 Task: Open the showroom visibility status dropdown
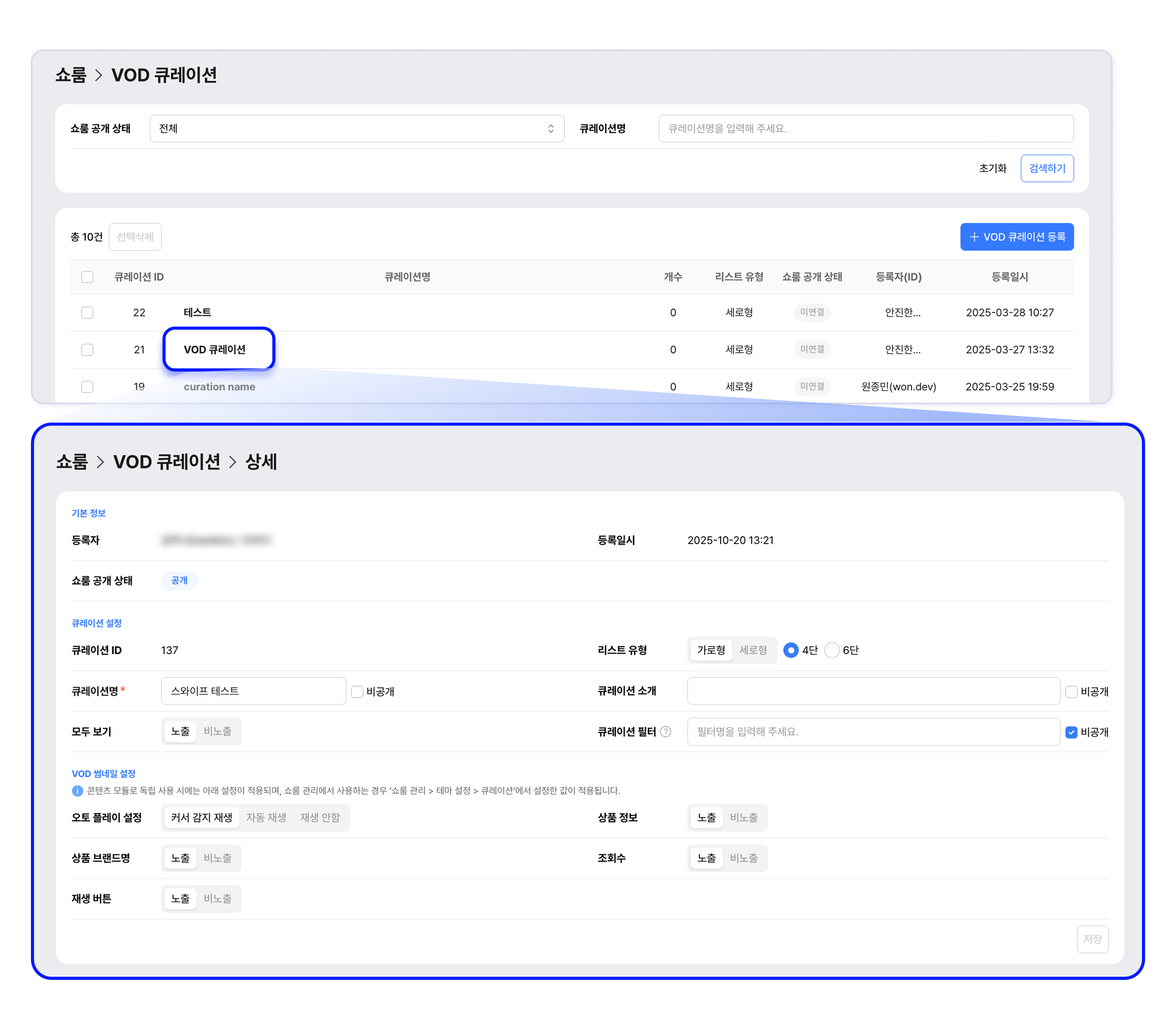pos(356,128)
